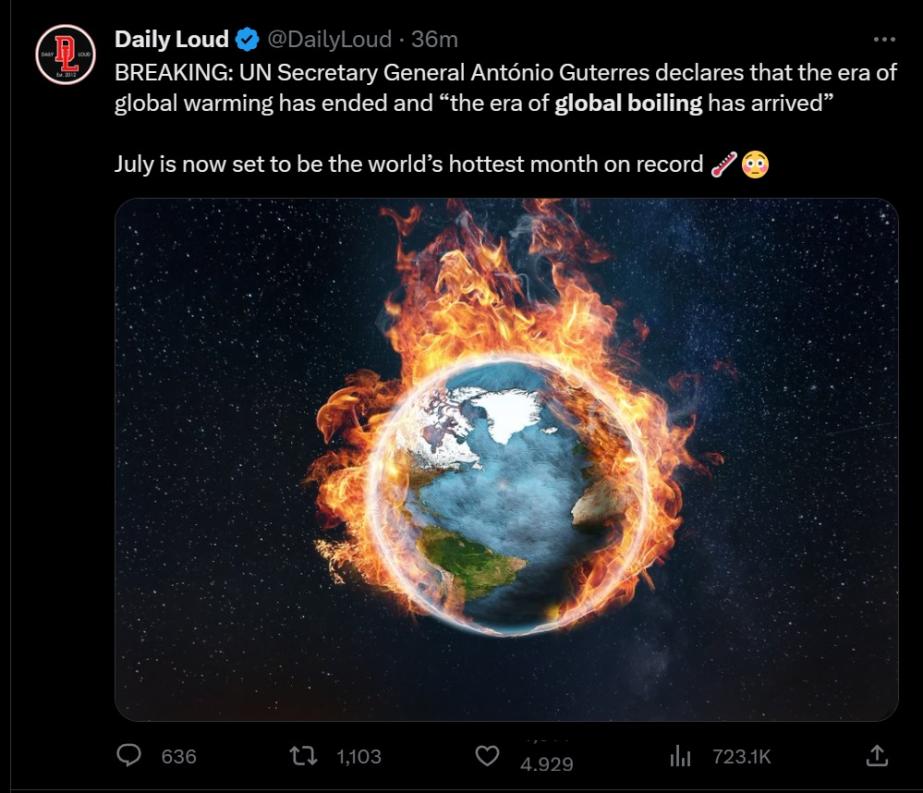
Task: Click the 4,929 likes count
Action: pos(546,764)
